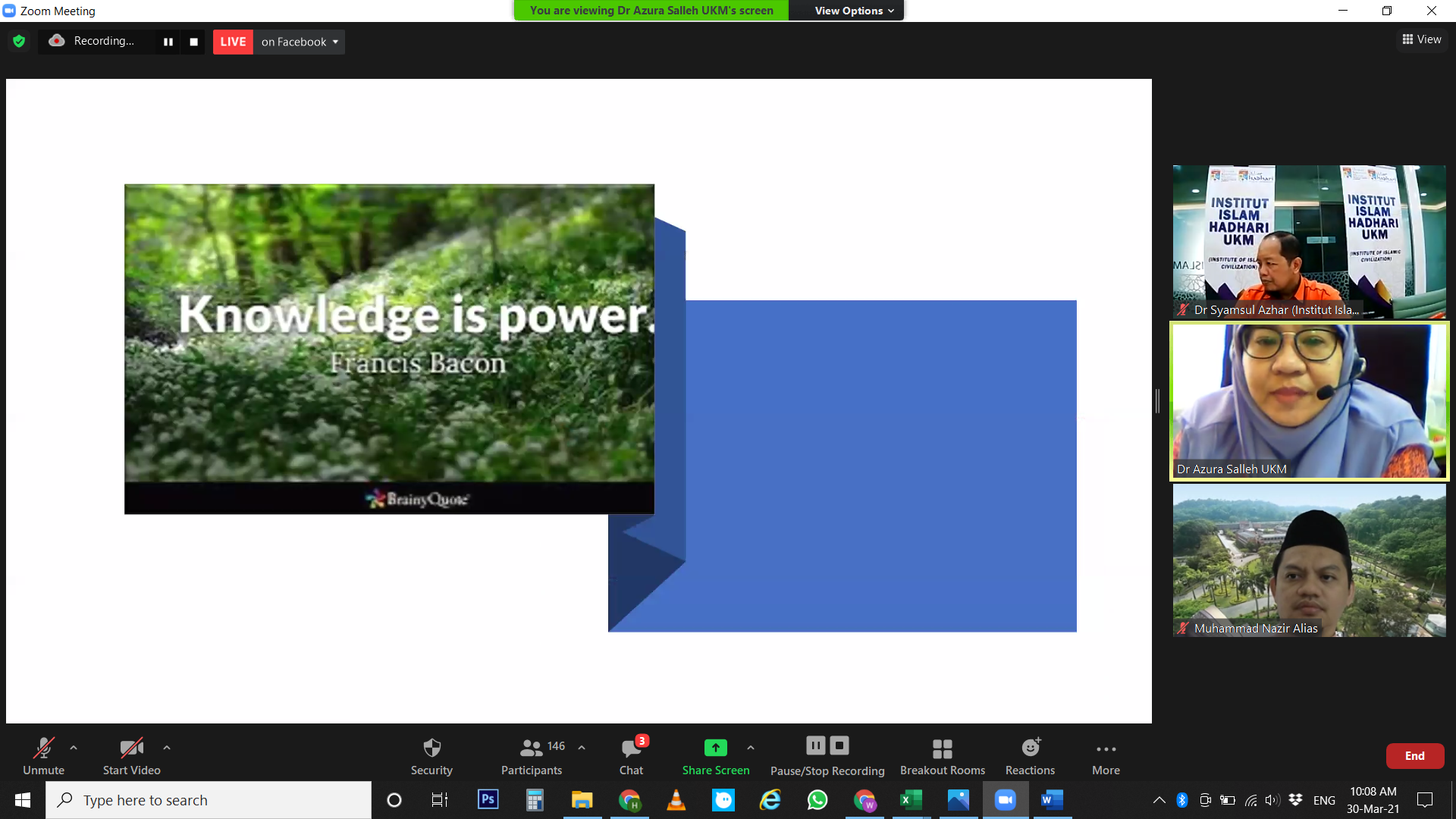Pause the cloud recording at the top

[168, 42]
